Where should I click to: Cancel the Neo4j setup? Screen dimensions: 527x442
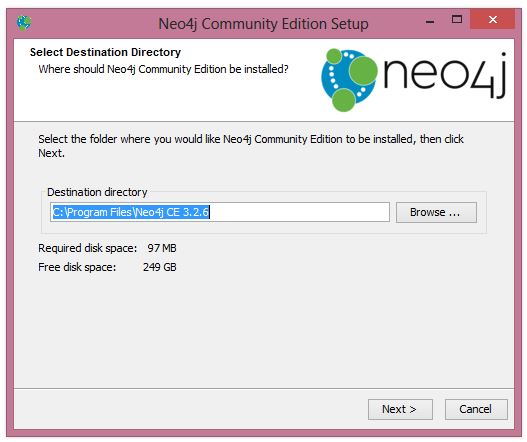[x=476, y=409]
